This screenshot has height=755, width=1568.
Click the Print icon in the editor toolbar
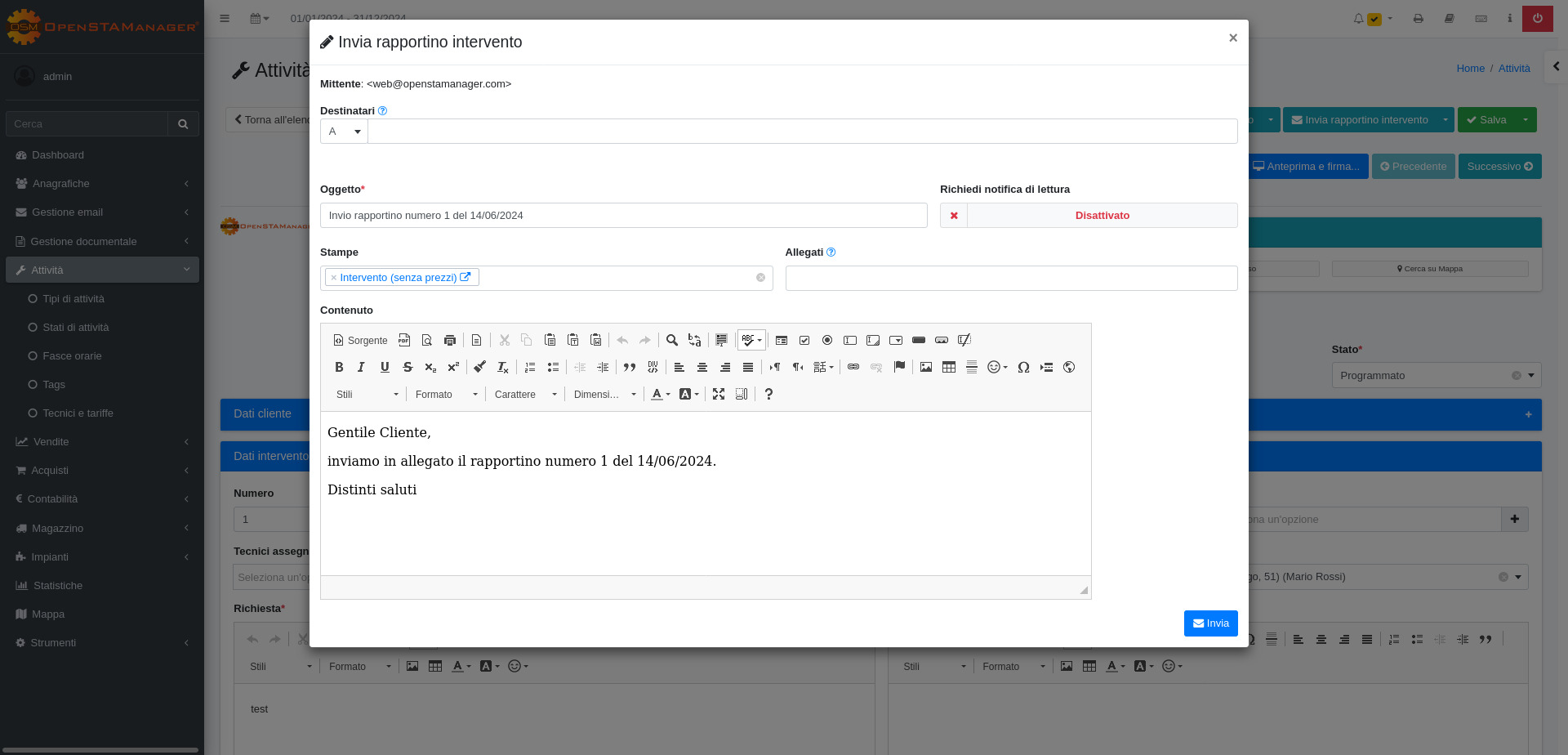pyautogui.click(x=449, y=341)
